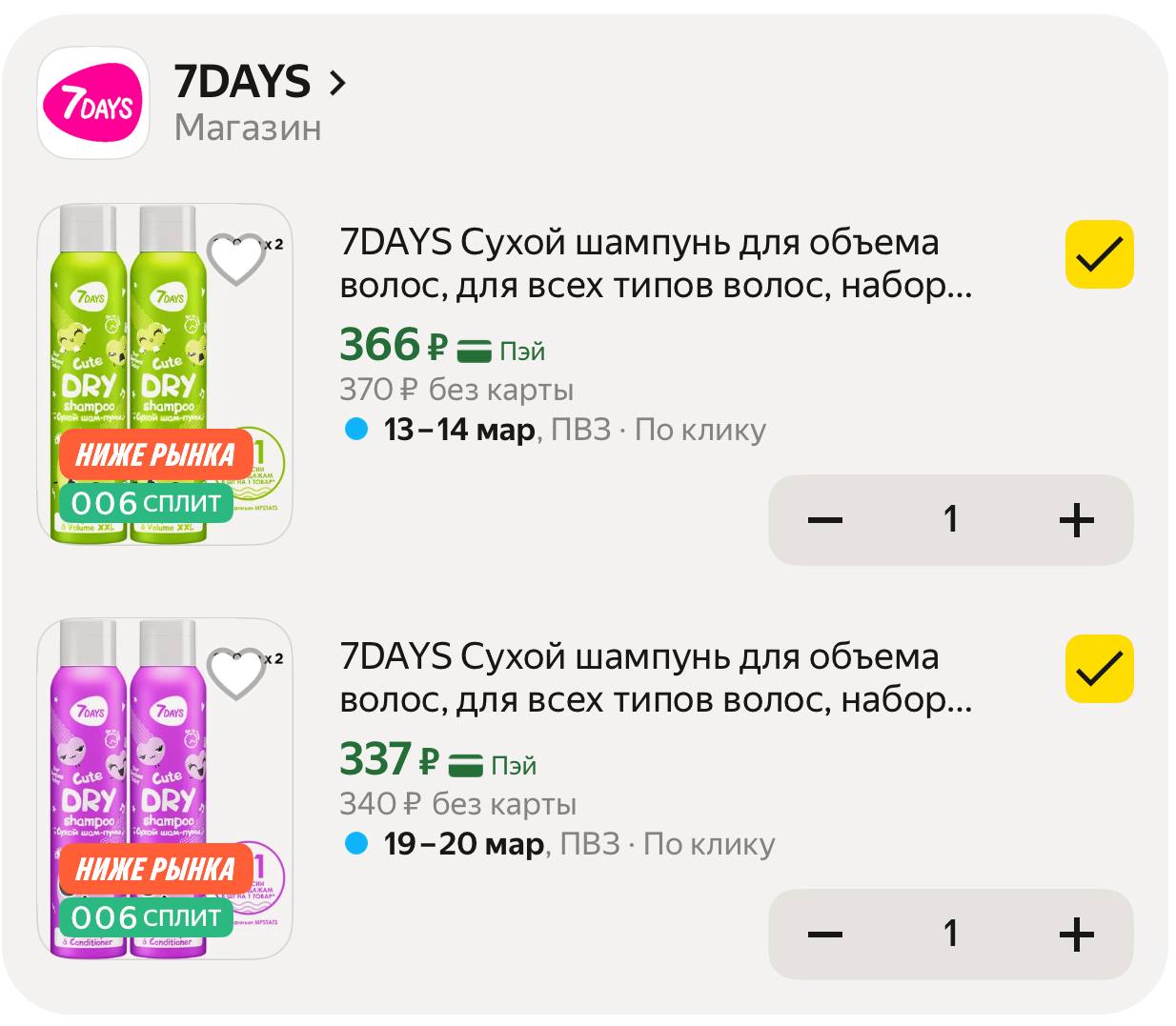The image size is (1176, 1026).
Task: Decrease quantity of green shampoo set
Action: tap(824, 520)
